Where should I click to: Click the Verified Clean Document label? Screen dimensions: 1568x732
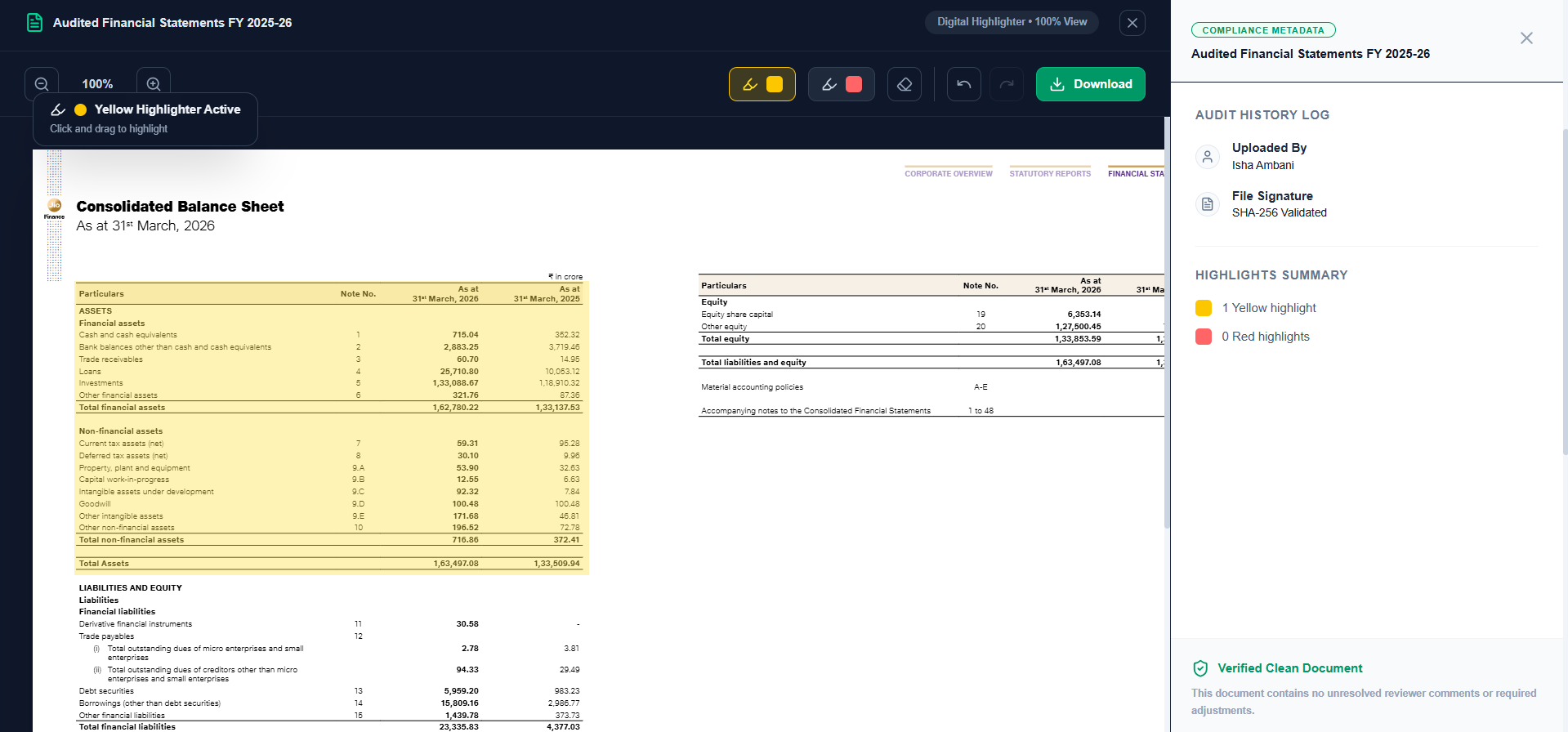(1289, 668)
